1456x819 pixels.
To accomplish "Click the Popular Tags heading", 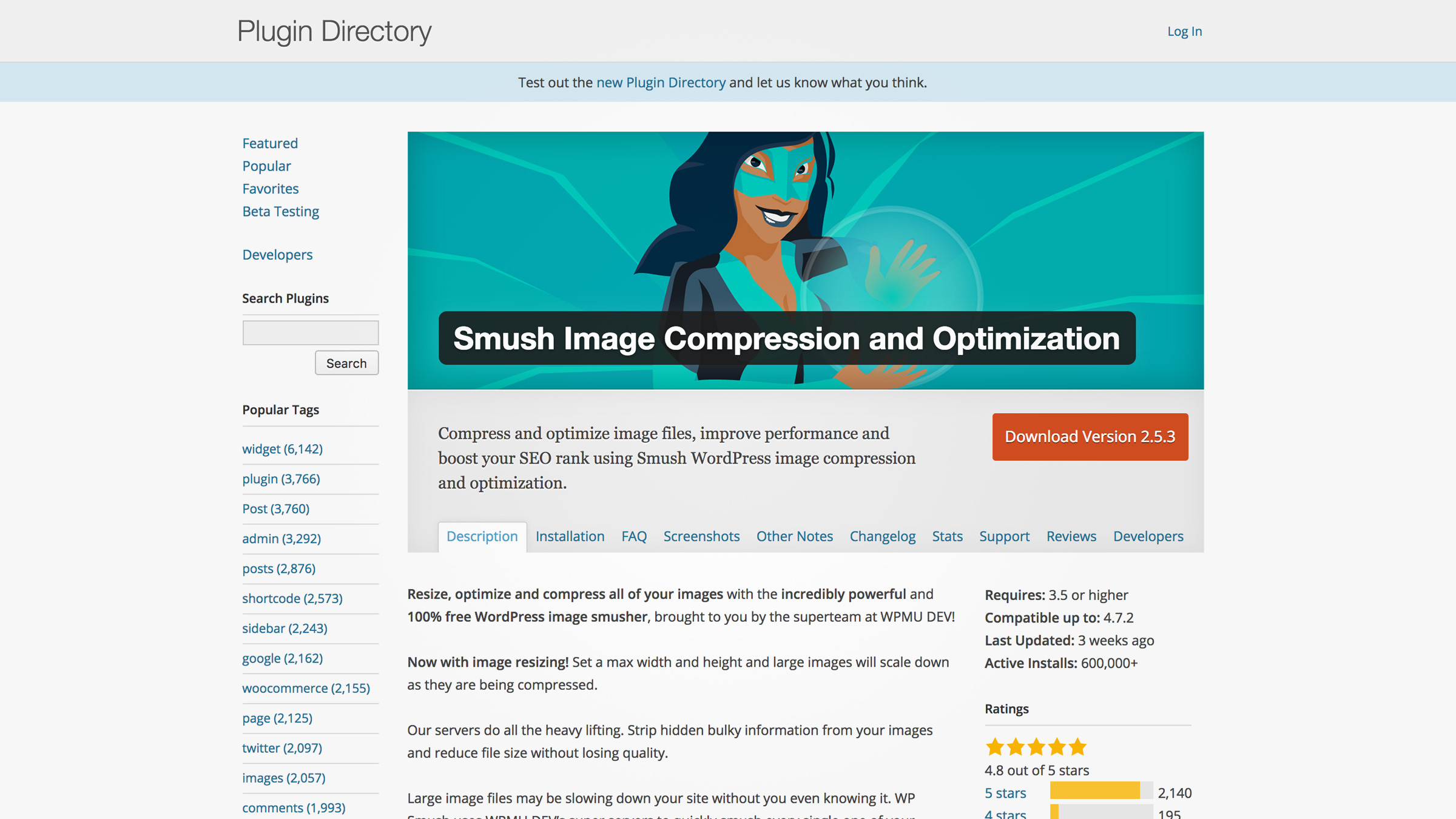I will click(280, 410).
